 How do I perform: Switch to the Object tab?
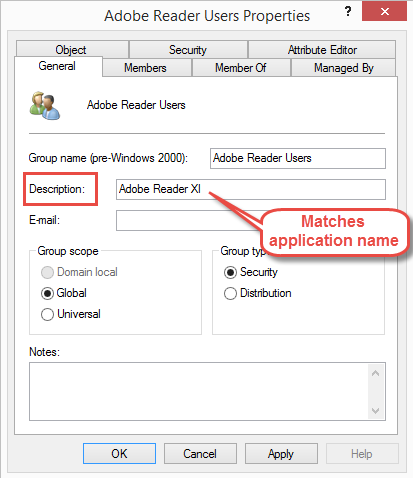72,50
